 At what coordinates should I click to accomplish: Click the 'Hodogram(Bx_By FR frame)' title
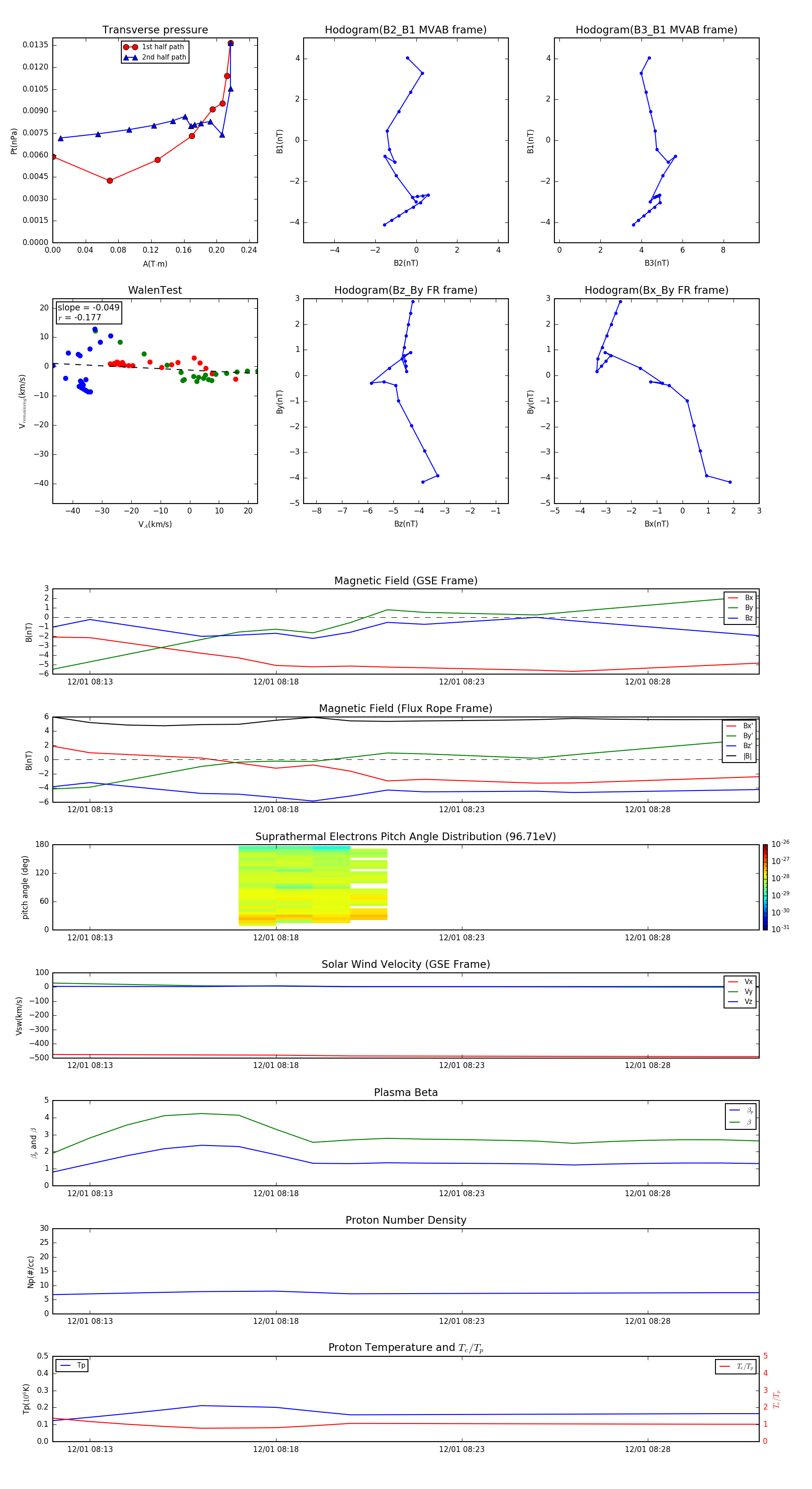[x=656, y=290]
